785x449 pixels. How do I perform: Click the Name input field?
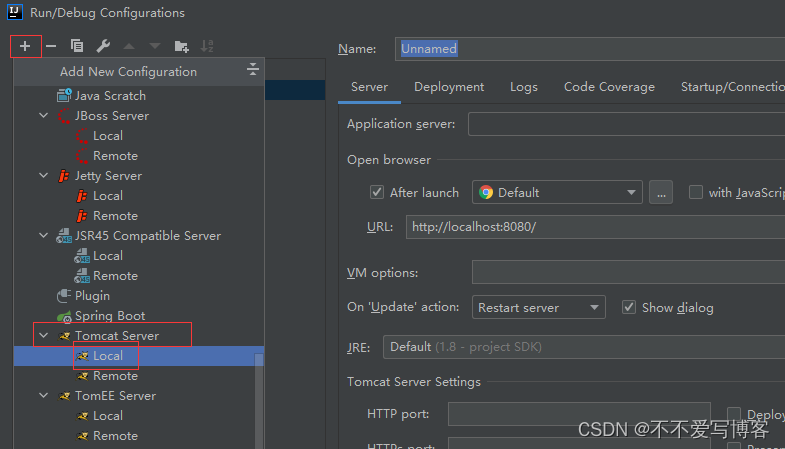(x=590, y=49)
